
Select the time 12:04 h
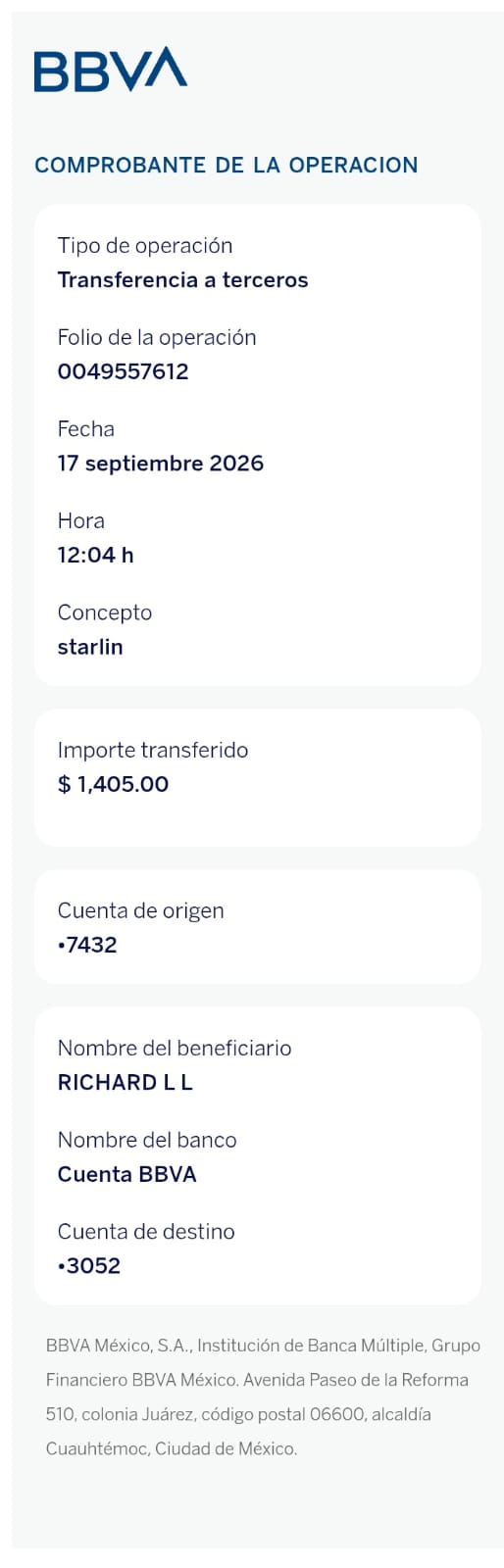click(x=96, y=555)
